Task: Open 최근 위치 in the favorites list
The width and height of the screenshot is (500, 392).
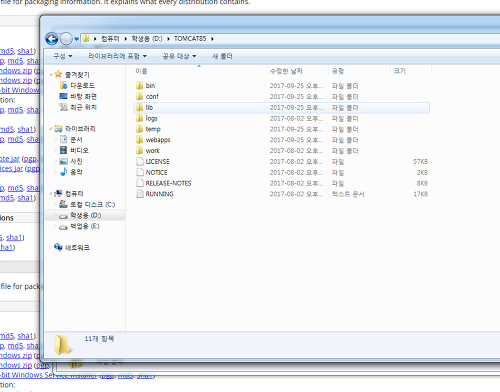Action: click(x=83, y=107)
